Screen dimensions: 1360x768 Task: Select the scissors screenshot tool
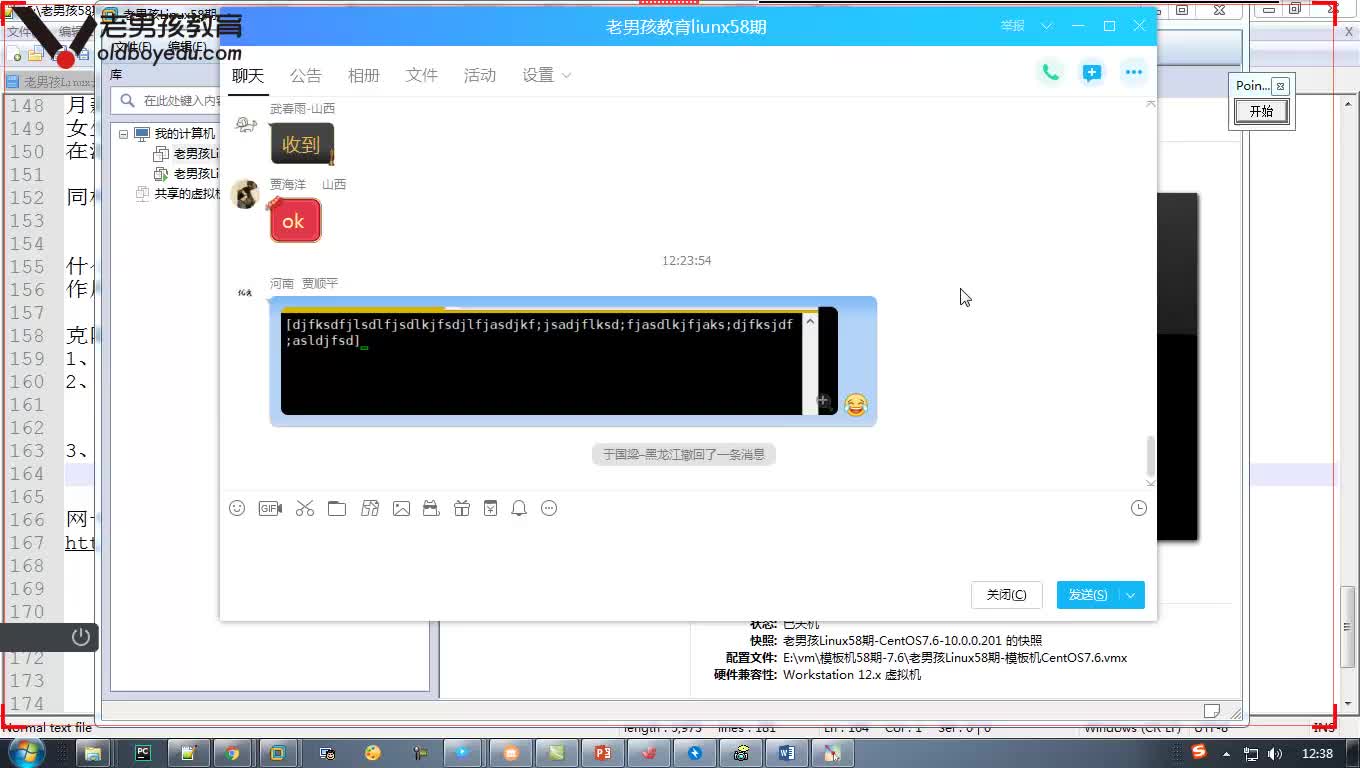pyautogui.click(x=305, y=508)
